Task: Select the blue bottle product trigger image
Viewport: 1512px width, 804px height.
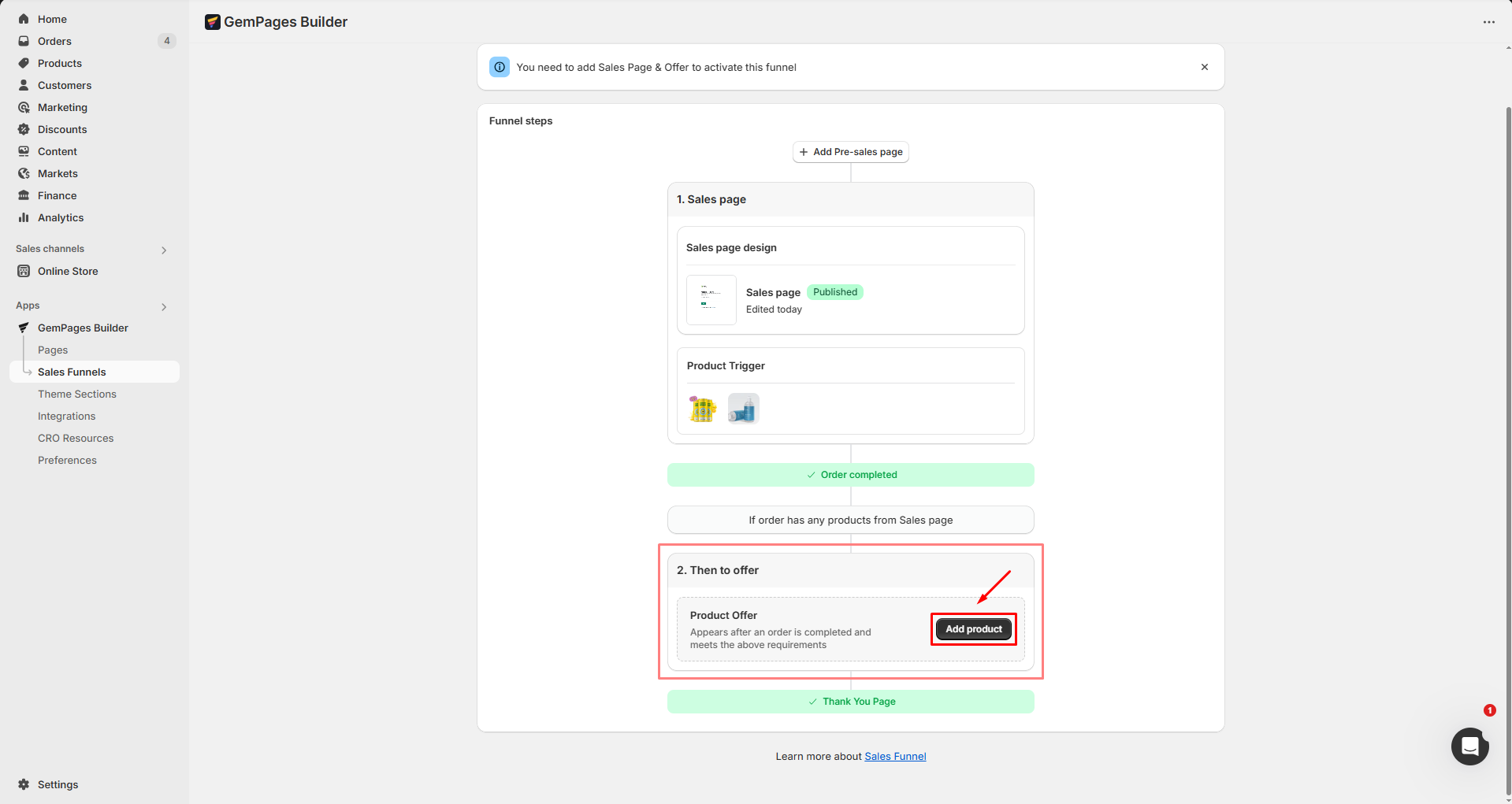Action: 743,409
